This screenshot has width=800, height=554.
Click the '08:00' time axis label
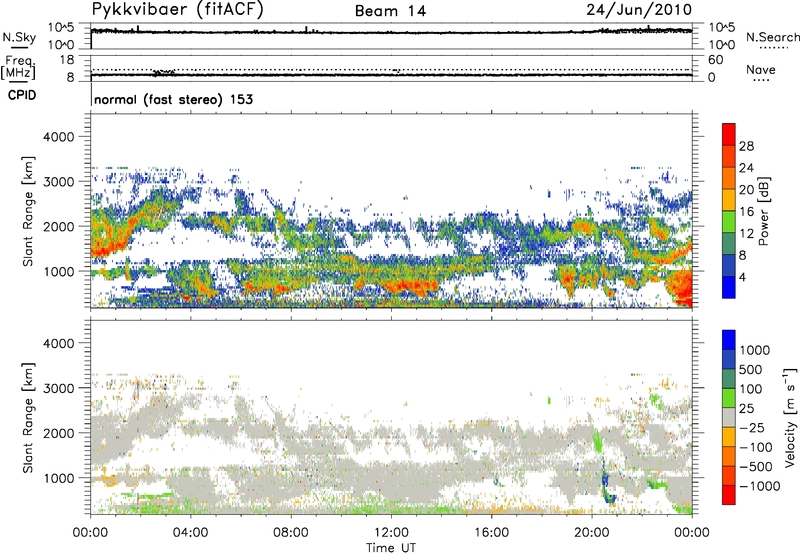coord(290,533)
